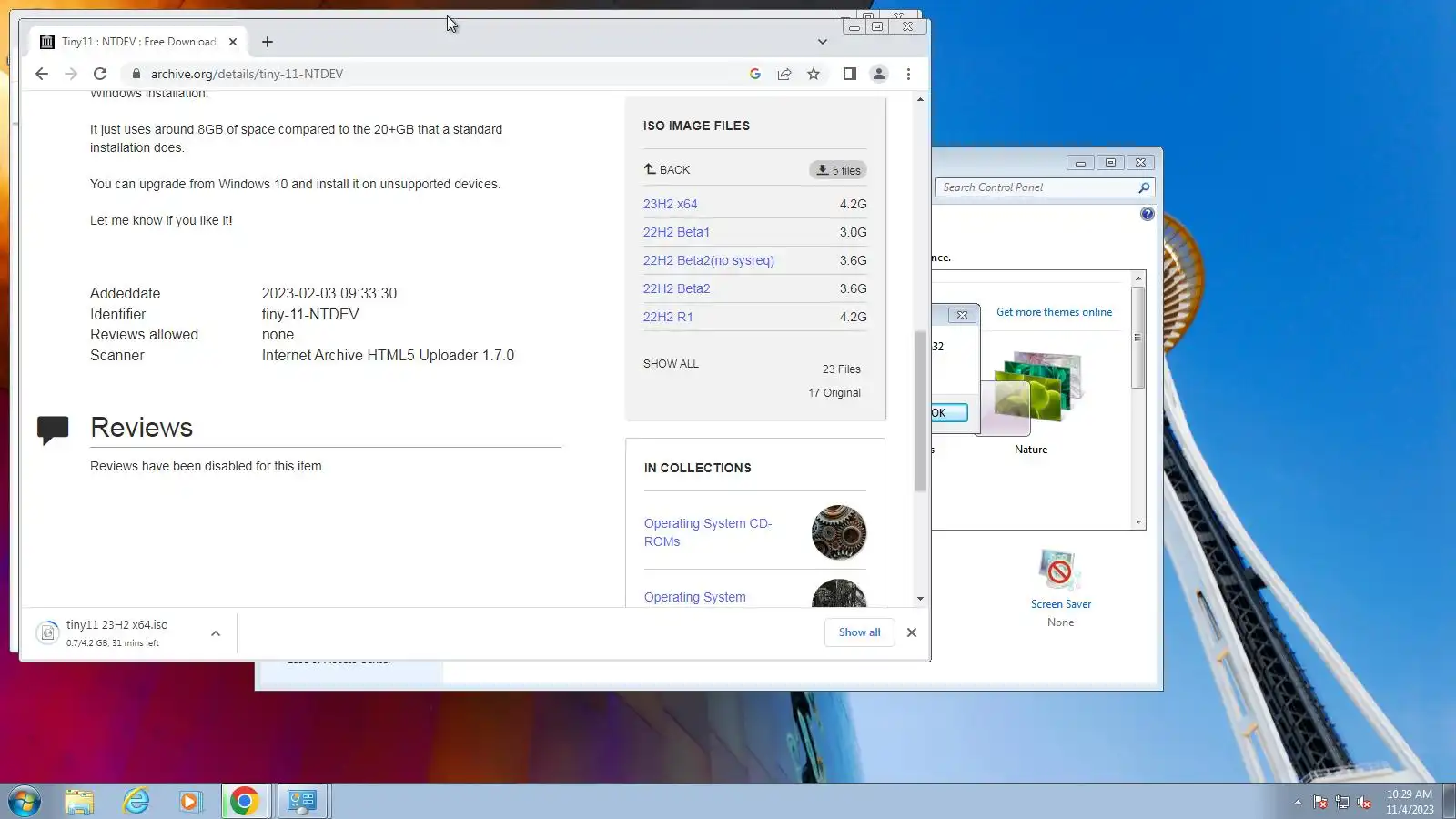The height and width of the screenshot is (819, 1456).
Task: Click OK in the small dialog
Action: (x=948, y=412)
